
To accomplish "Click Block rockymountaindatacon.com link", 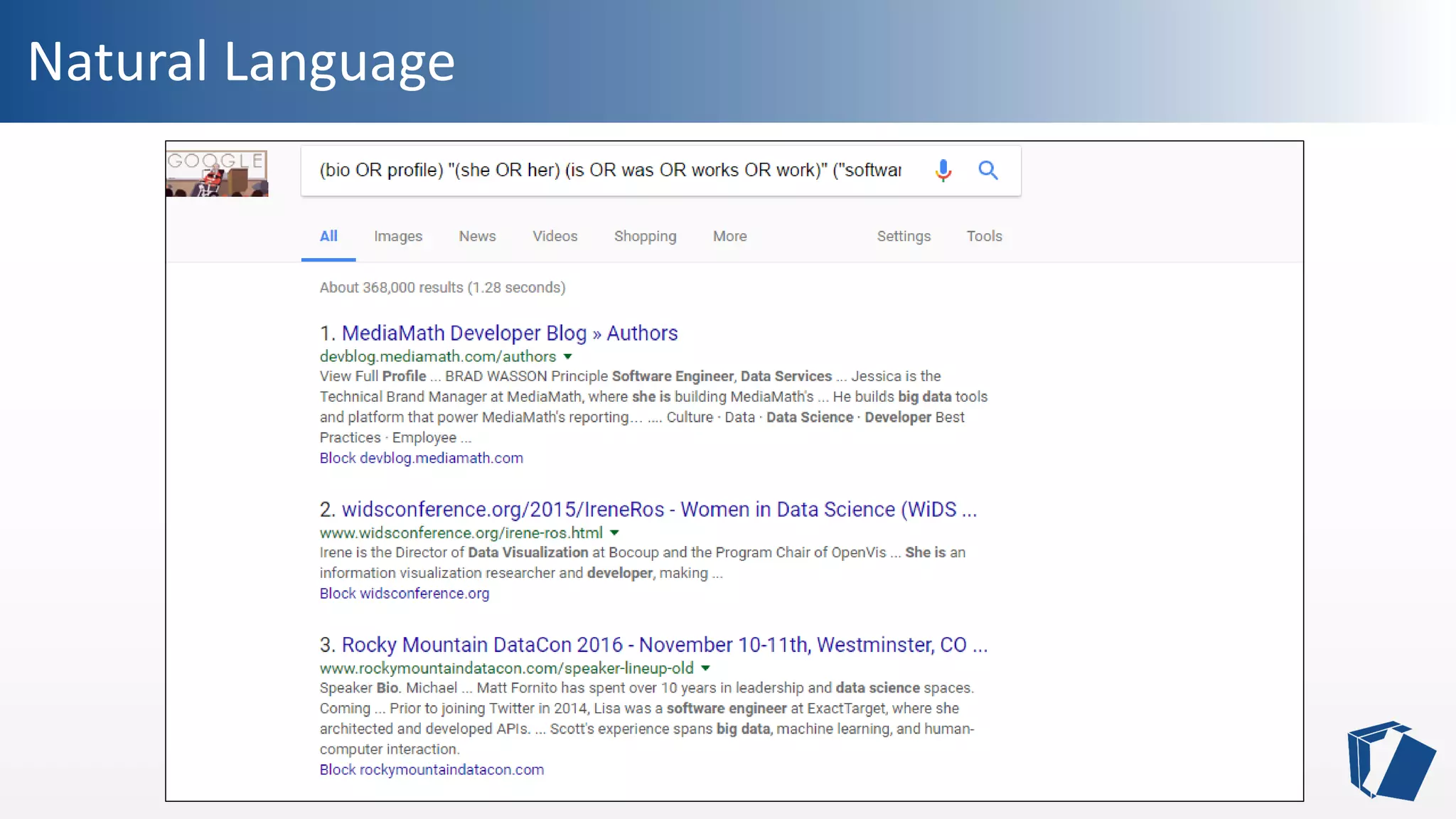I will click(432, 769).
